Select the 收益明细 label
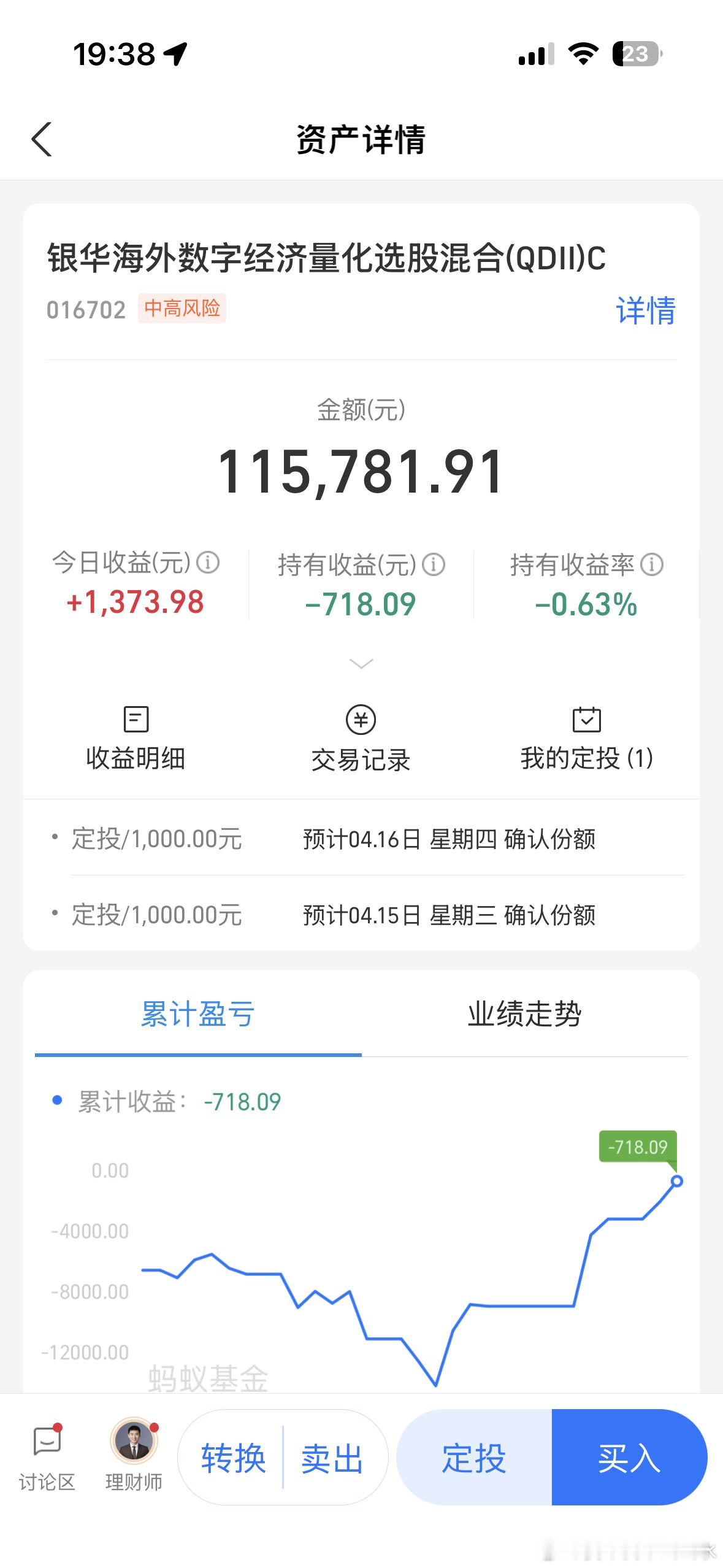Viewport: 723px width, 1568px height. tap(136, 759)
